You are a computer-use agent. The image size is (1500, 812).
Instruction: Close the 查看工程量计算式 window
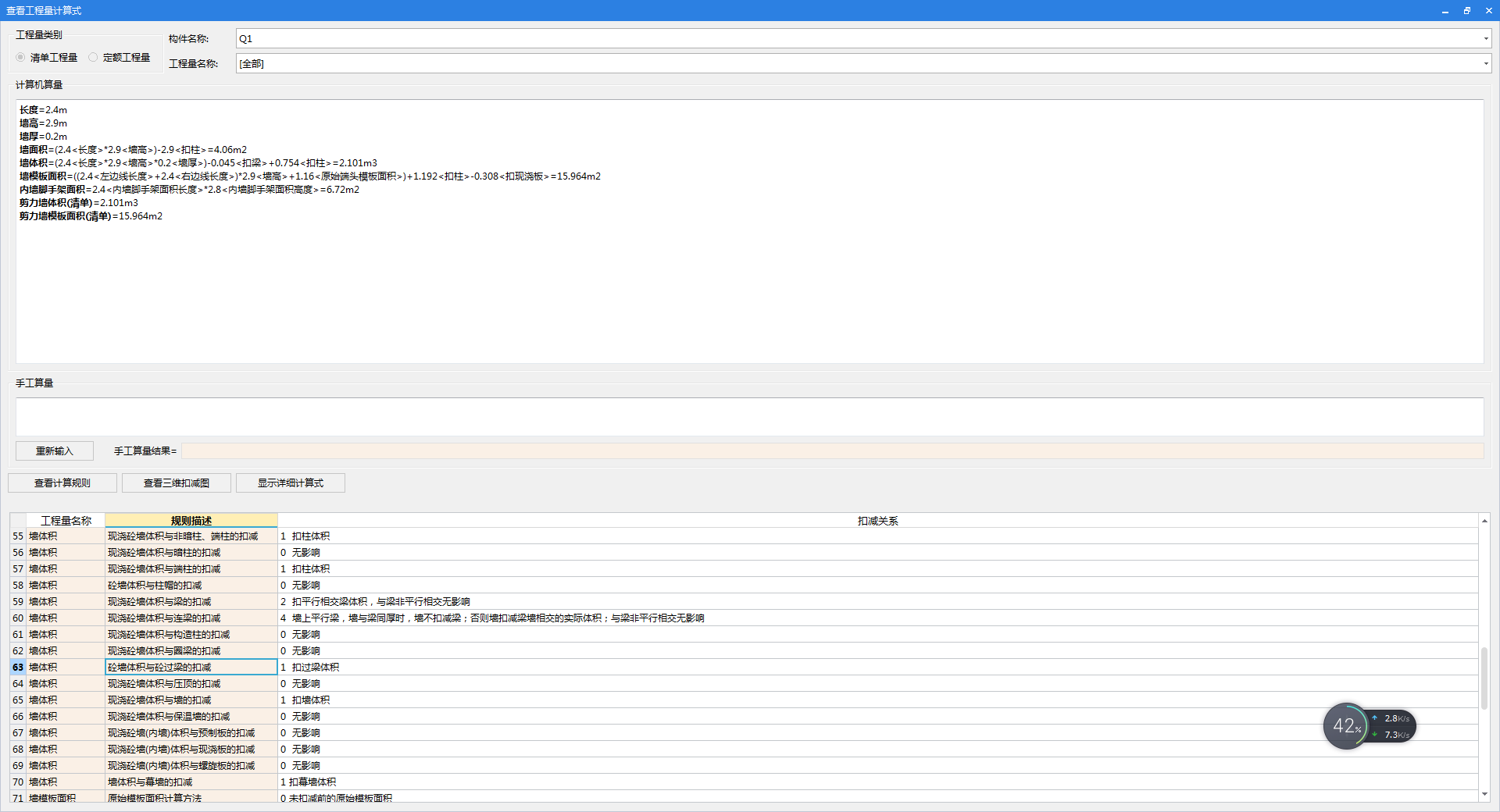1489,11
